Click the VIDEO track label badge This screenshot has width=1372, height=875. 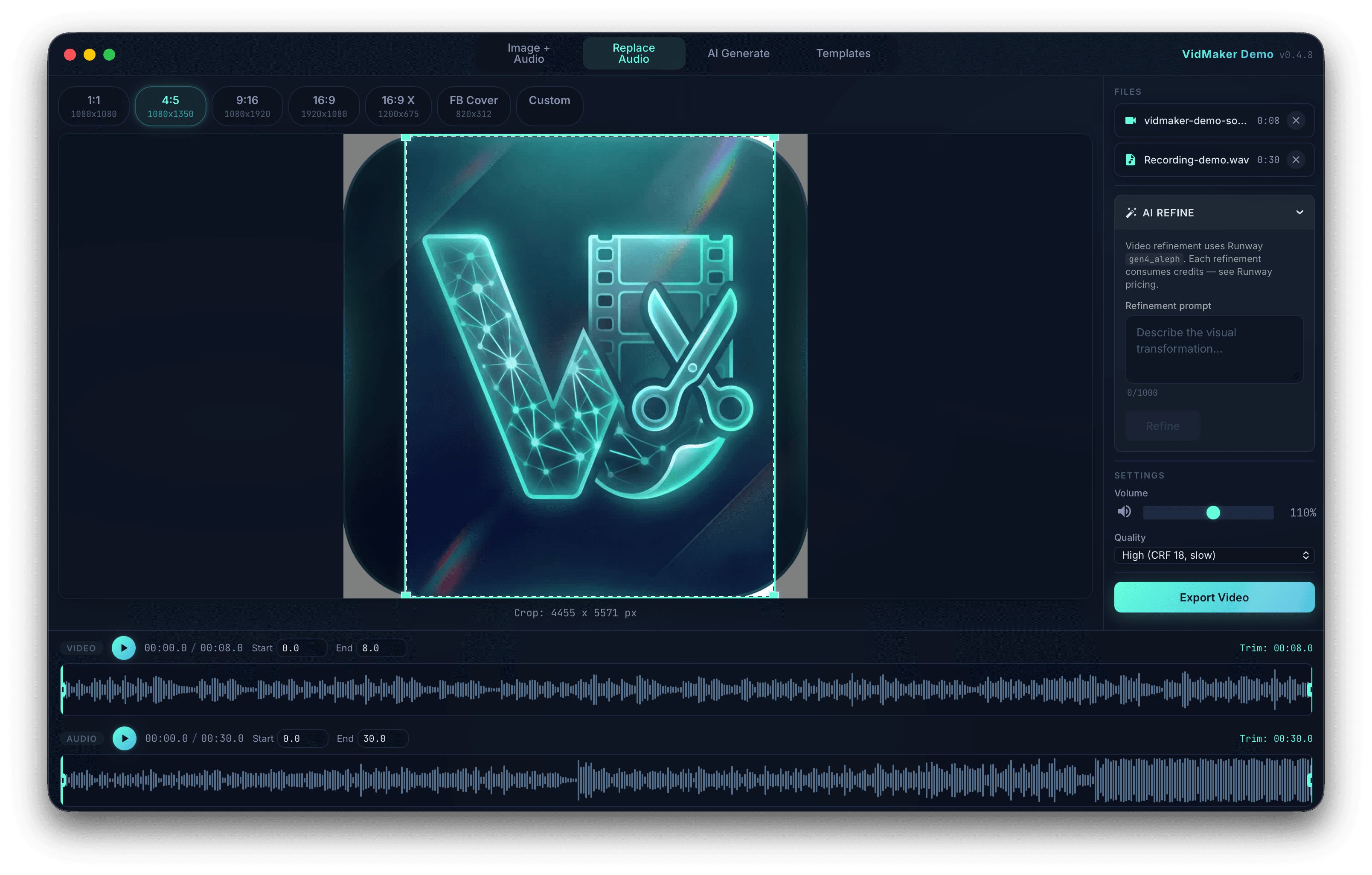(81, 648)
